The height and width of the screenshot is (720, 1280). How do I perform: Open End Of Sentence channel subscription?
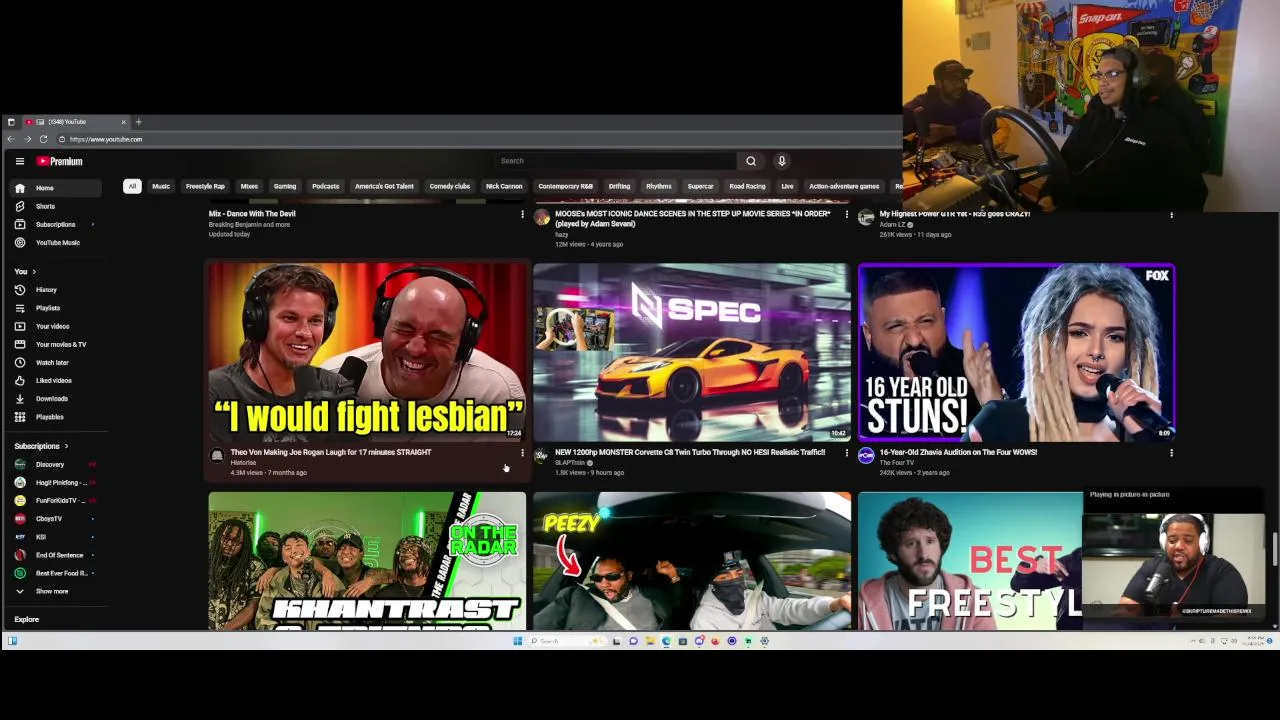click(59, 555)
